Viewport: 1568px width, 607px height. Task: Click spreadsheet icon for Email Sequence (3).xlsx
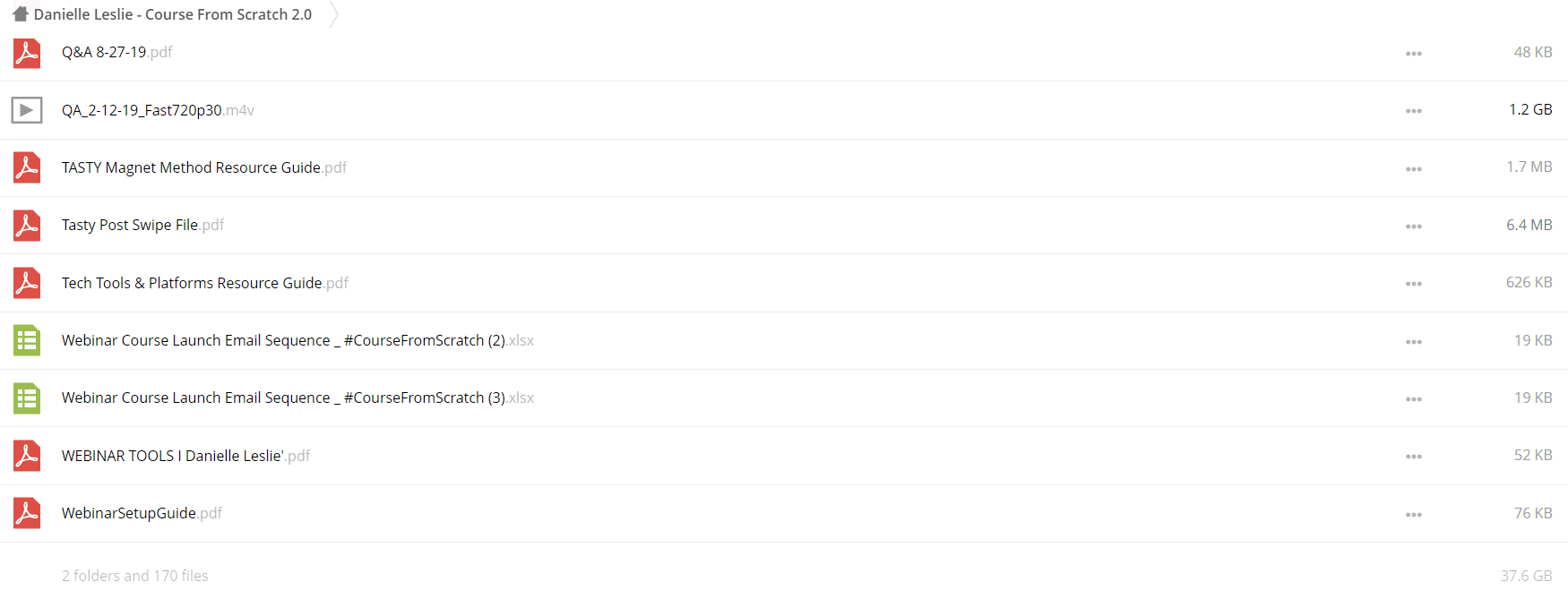click(x=27, y=398)
